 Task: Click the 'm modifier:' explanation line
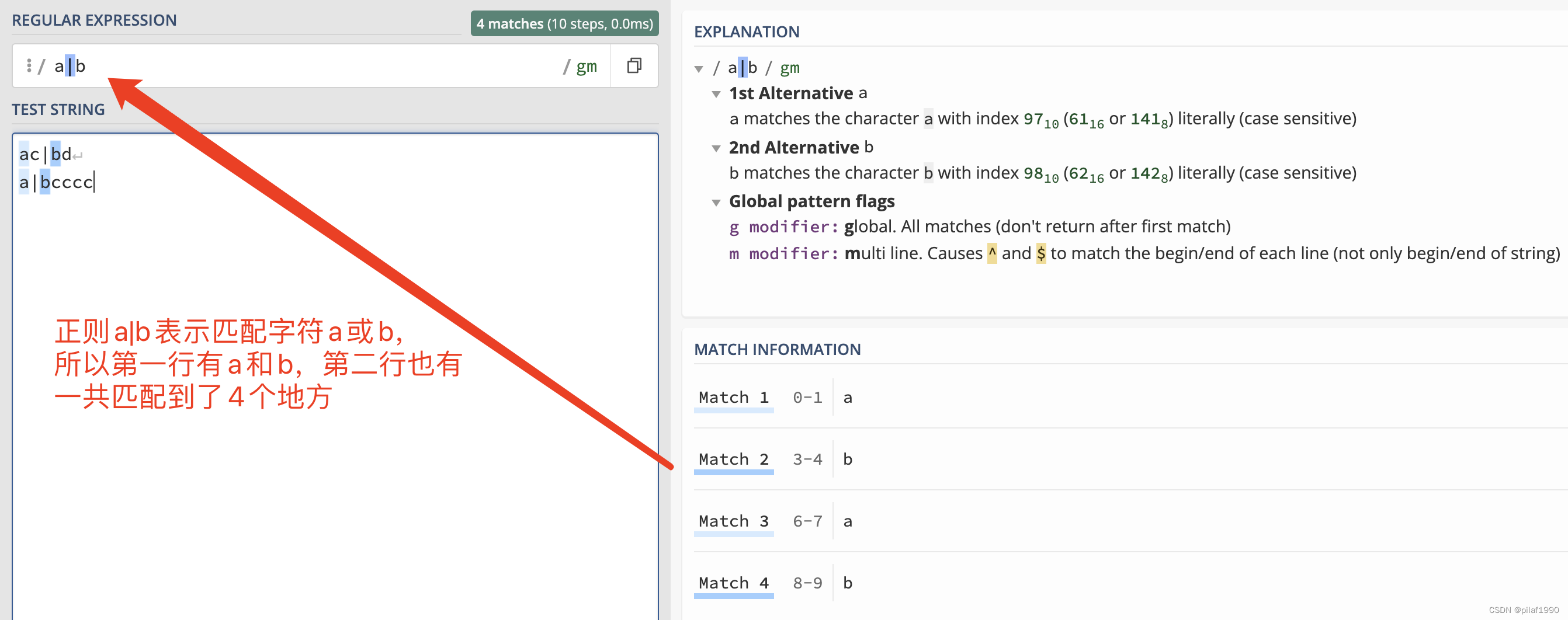point(1144,254)
